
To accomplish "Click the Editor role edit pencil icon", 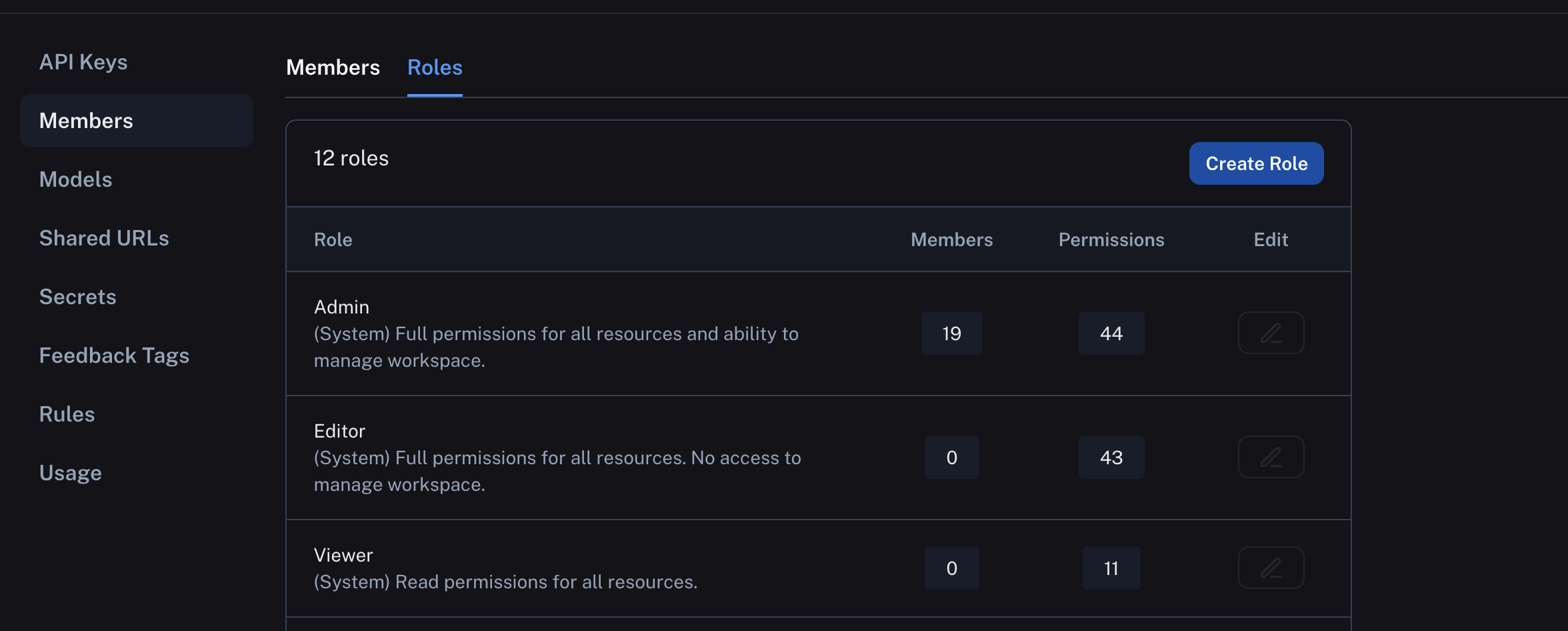I will click(x=1271, y=457).
